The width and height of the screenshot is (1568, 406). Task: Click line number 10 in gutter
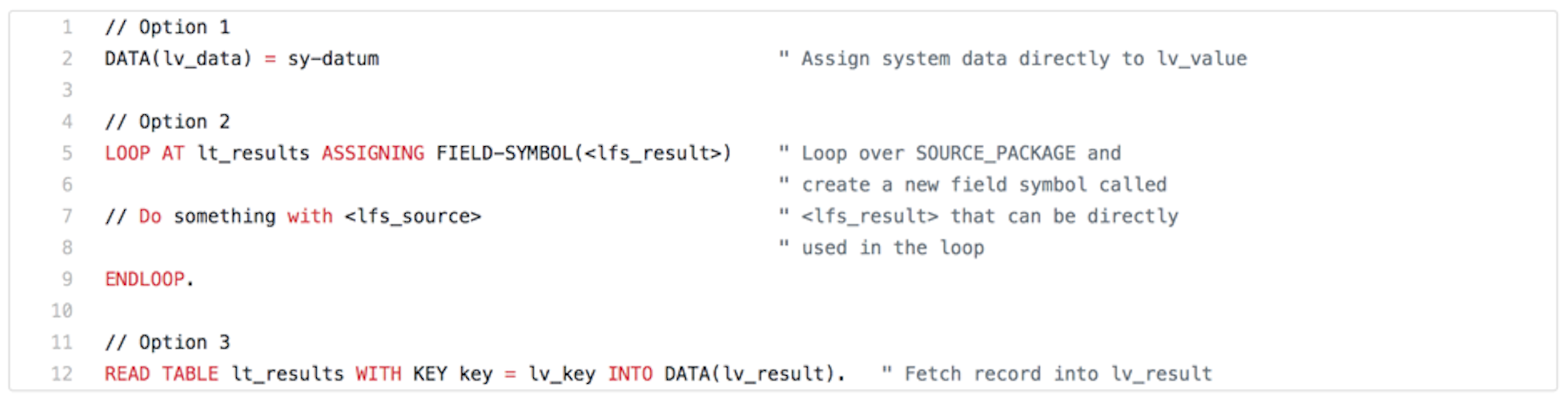pos(62,311)
